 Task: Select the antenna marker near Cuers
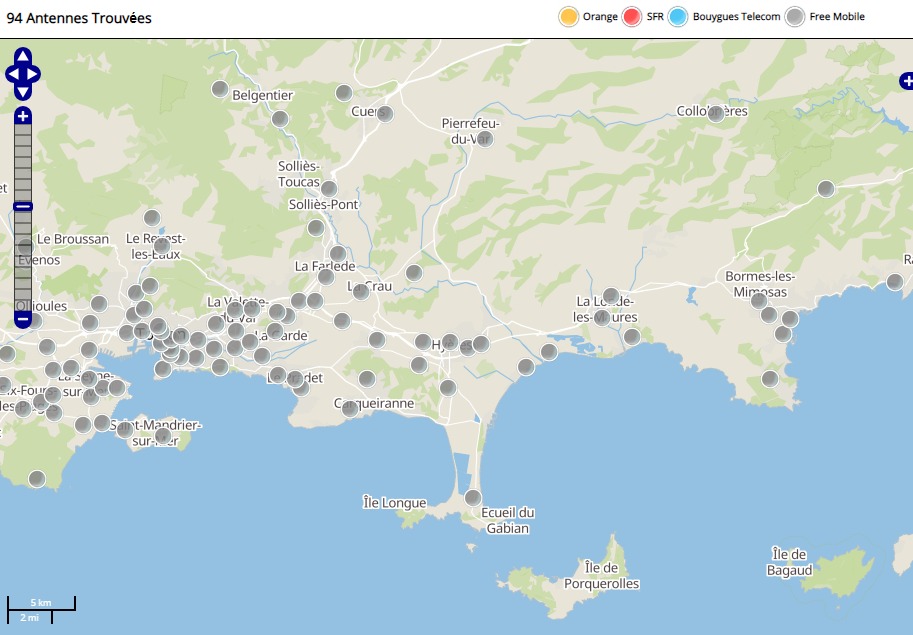pyautogui.click(x=384, y=114)
